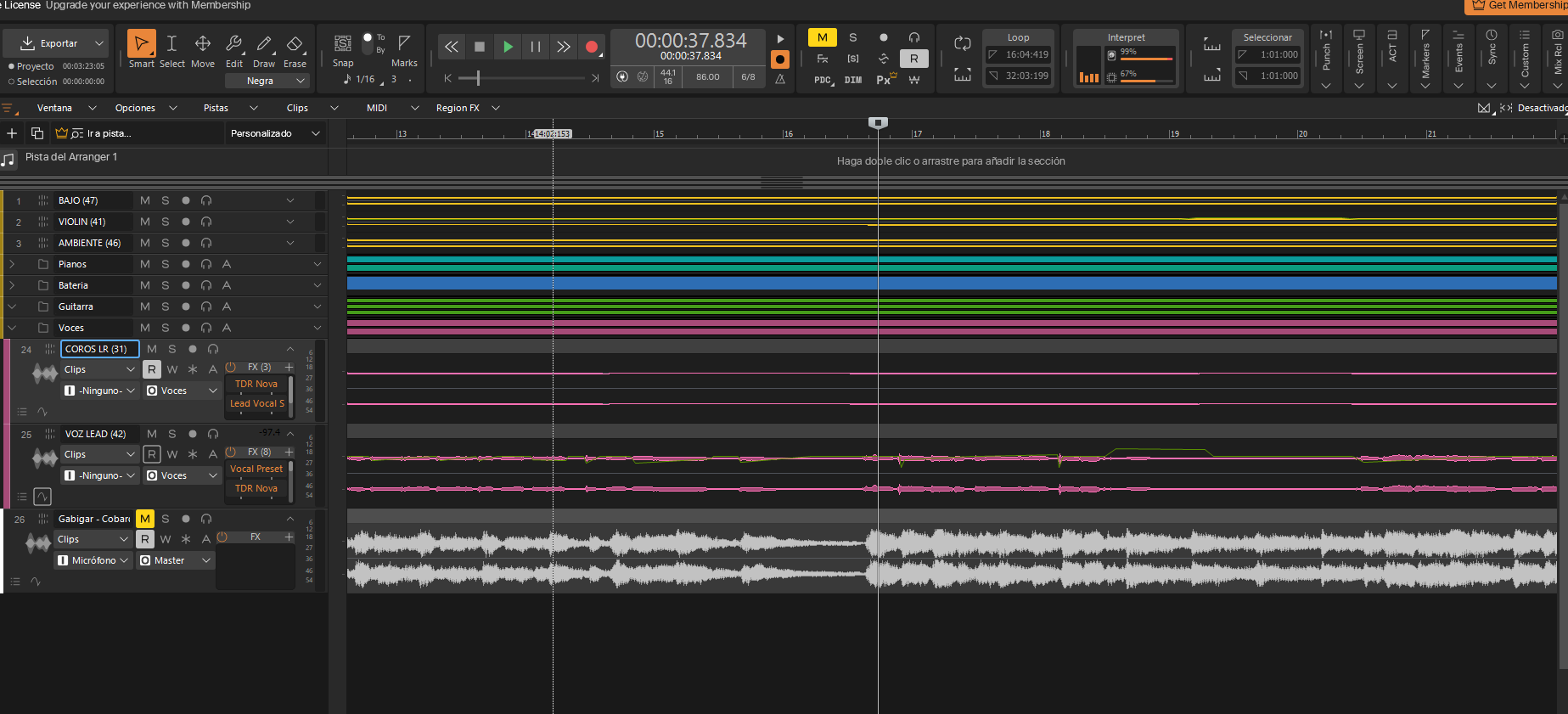Click the red Record button

click(592, 47)
